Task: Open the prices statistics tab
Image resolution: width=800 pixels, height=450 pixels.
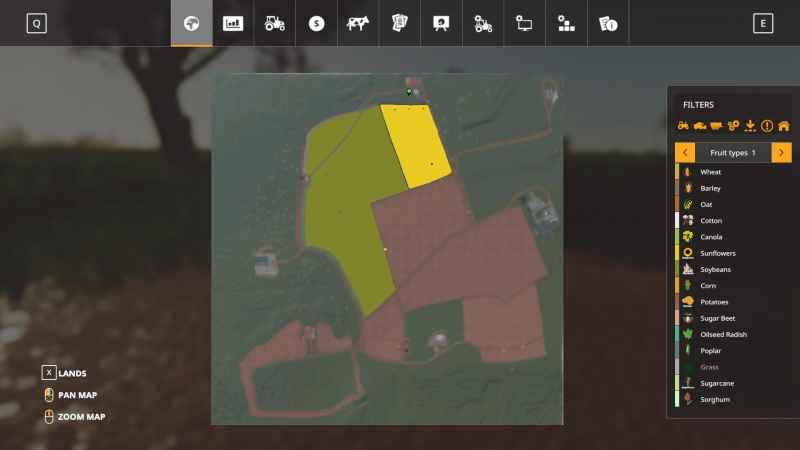Action: [x=233, y=23]
